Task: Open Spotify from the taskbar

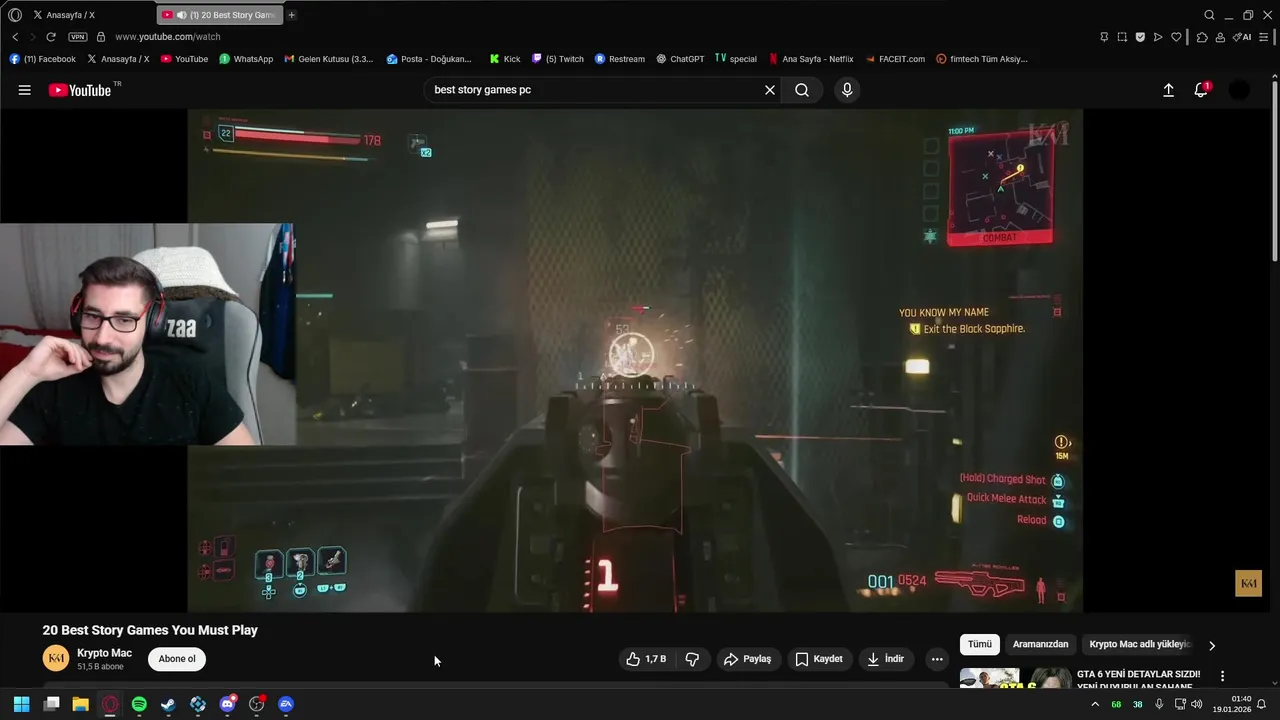Action: pos(139,704)
